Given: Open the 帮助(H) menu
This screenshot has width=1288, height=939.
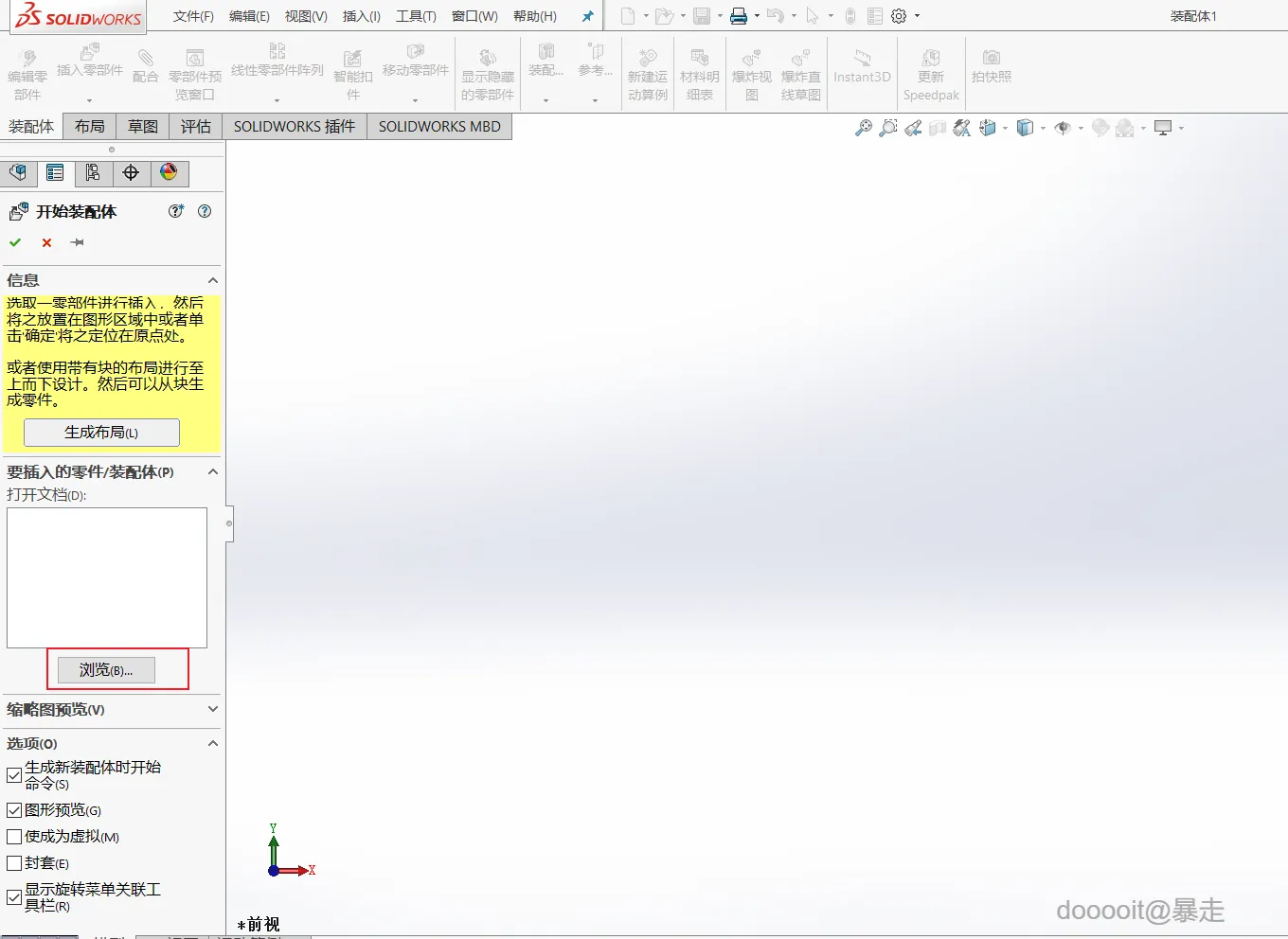Looking at the screenshot, I should pos(535,16).
